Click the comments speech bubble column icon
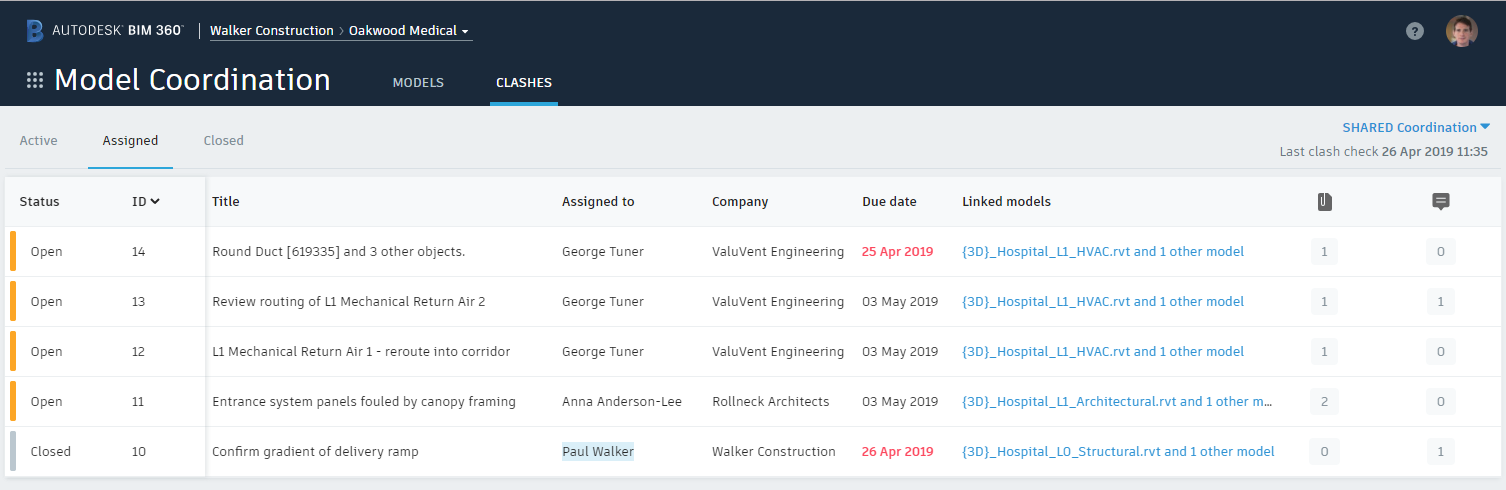 (x=1441, y=202)
